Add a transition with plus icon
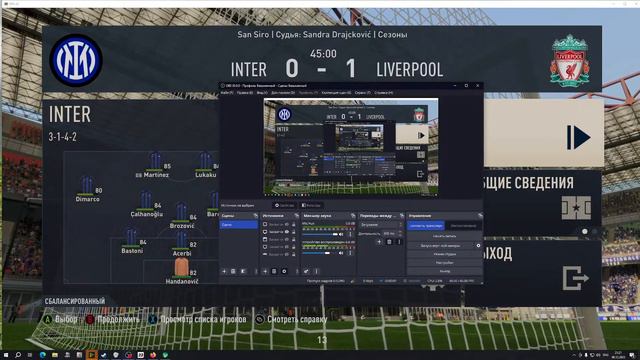Screen dimensions: 640x360 (379, 242)
